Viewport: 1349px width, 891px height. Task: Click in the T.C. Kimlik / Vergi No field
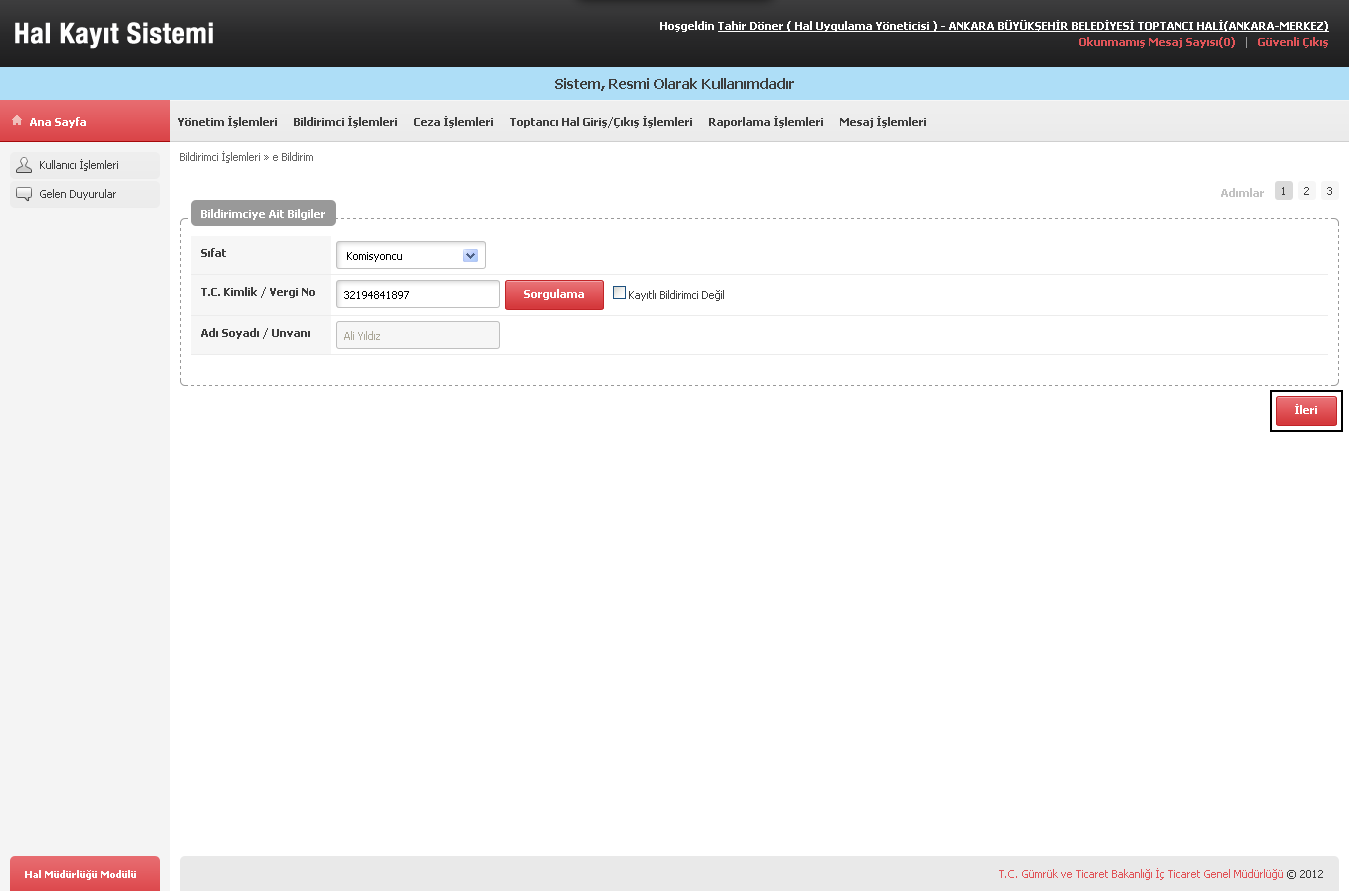click(418, 295)
